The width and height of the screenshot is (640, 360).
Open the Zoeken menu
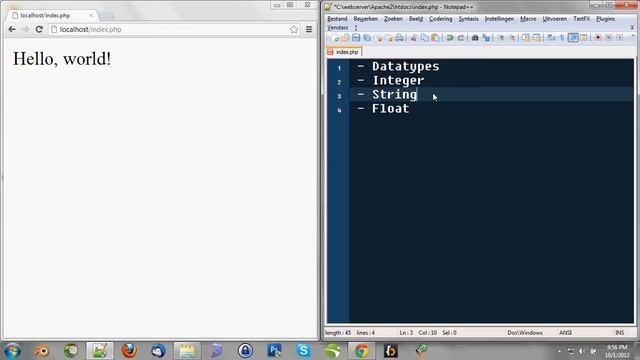(x=393, y=19)
